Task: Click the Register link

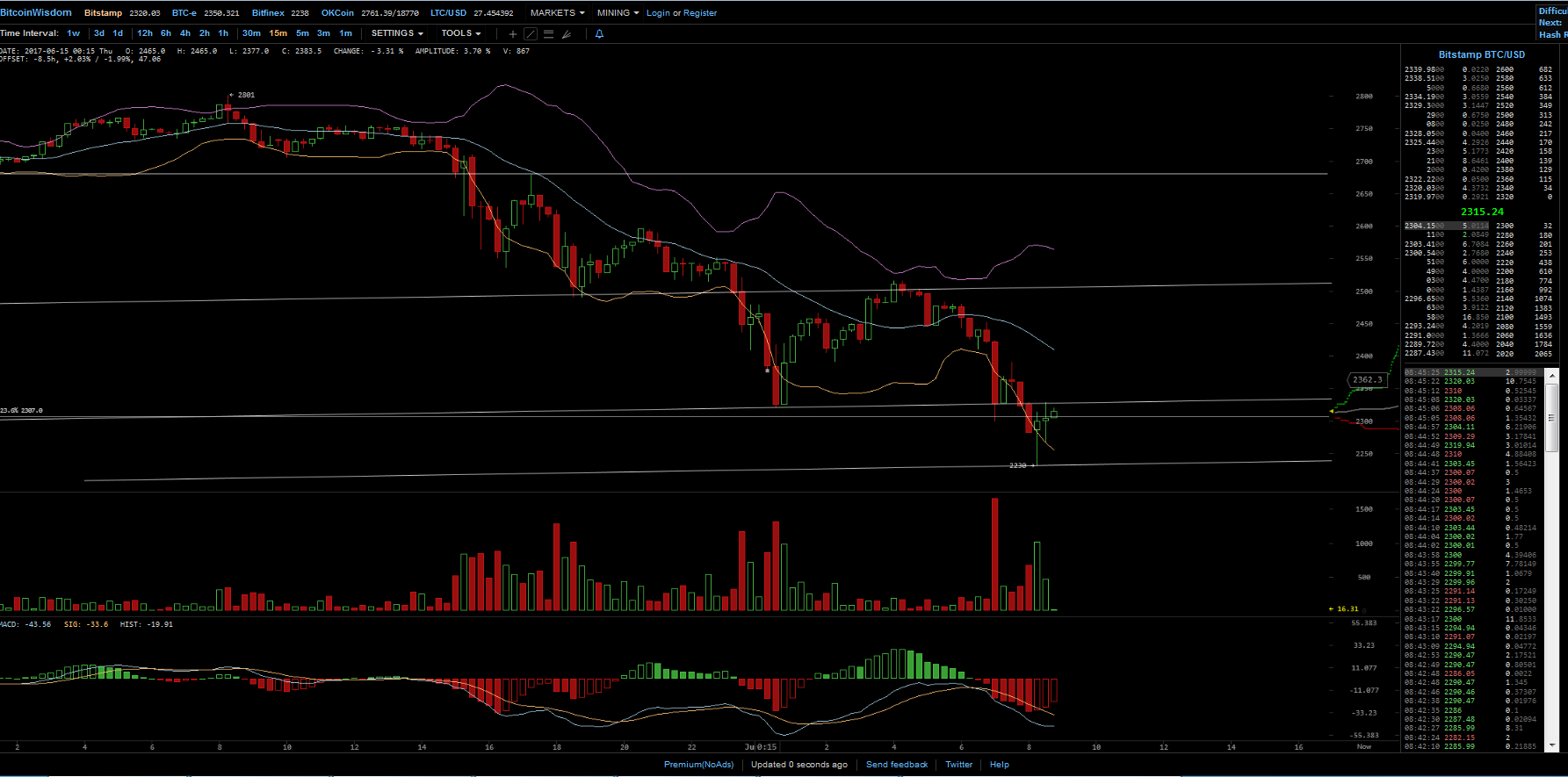Action: click(x=700, y=13)
